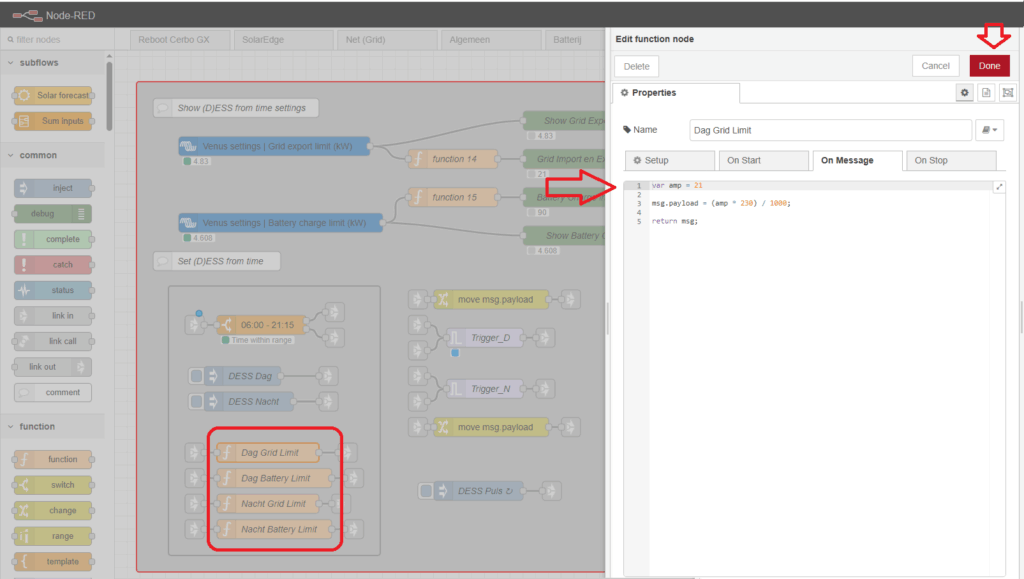Click the palette vertical scrollbar

(109, 100)
